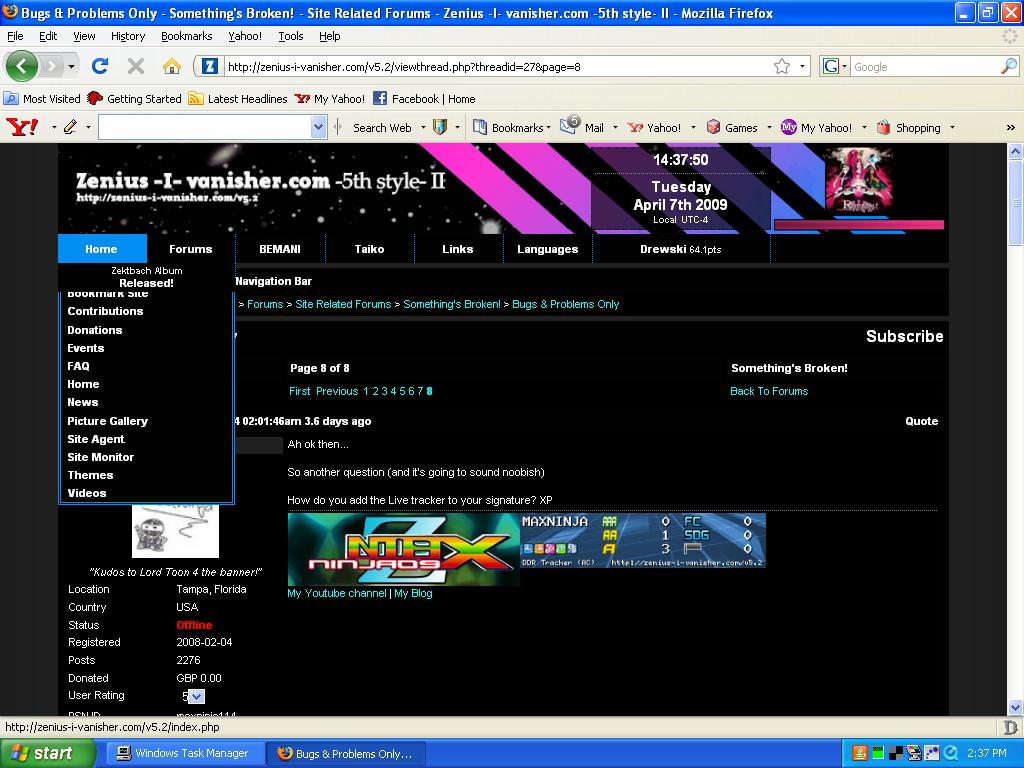This screenshot has width=1024, height=768.
Task: Click the Google search input field
Action: [925, 66]
